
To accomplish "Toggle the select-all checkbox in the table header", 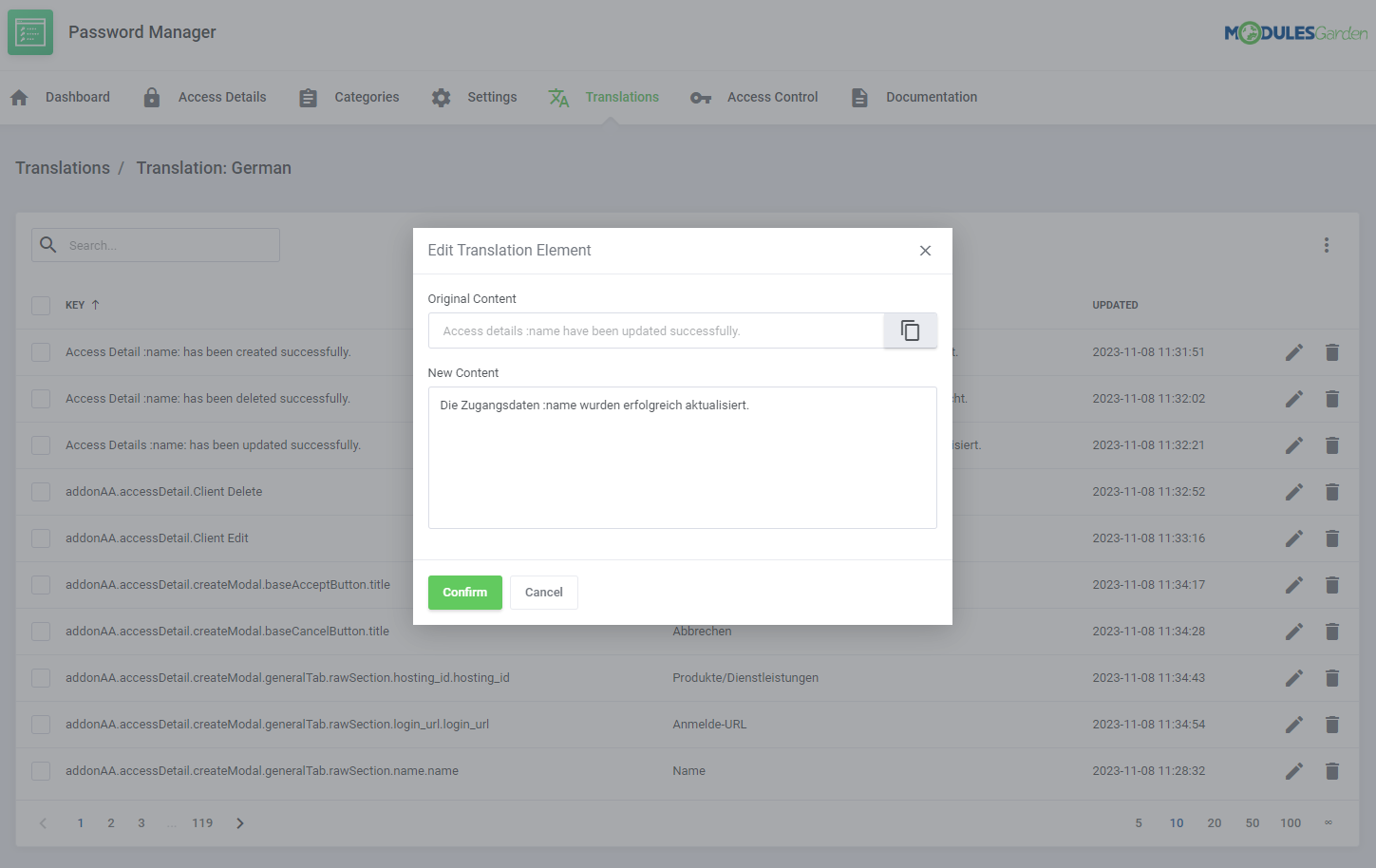I will [x=41, y=305].
